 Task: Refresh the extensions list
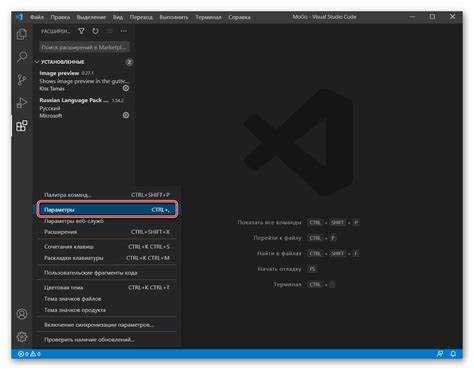(x=95, y=31)
